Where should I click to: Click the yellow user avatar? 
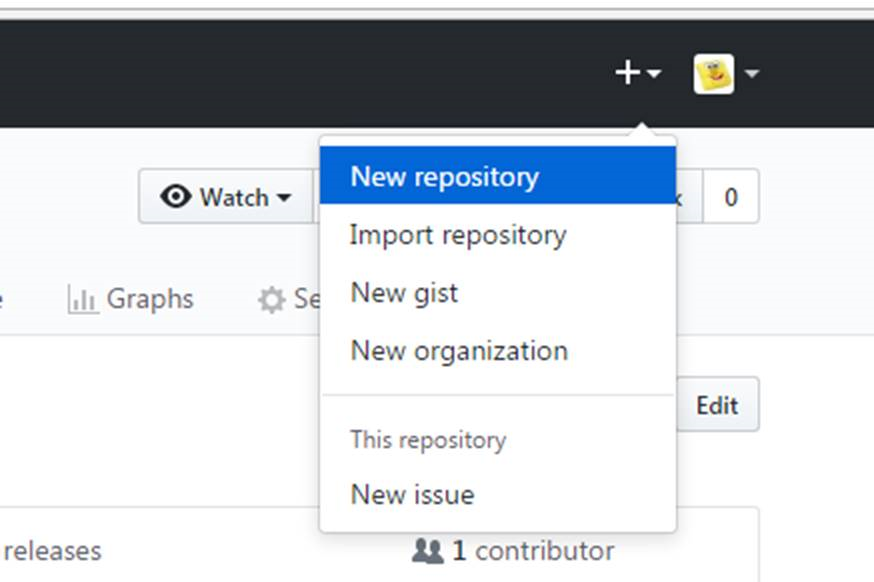point(713,74)
